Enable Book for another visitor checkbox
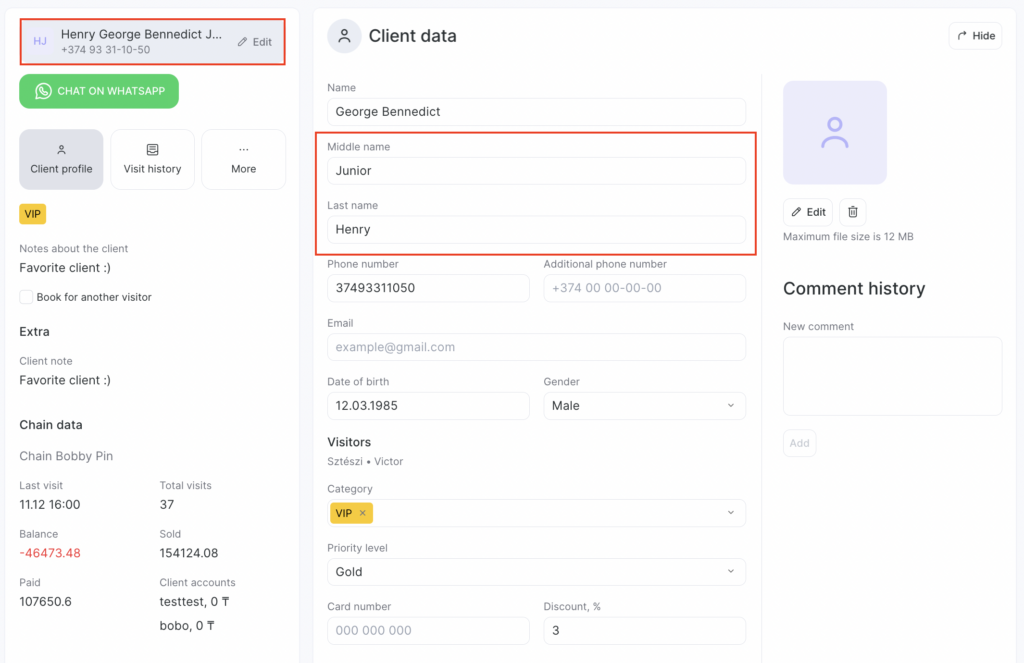The width and height of the screenshot is (1024, 663). click(26, 297)
